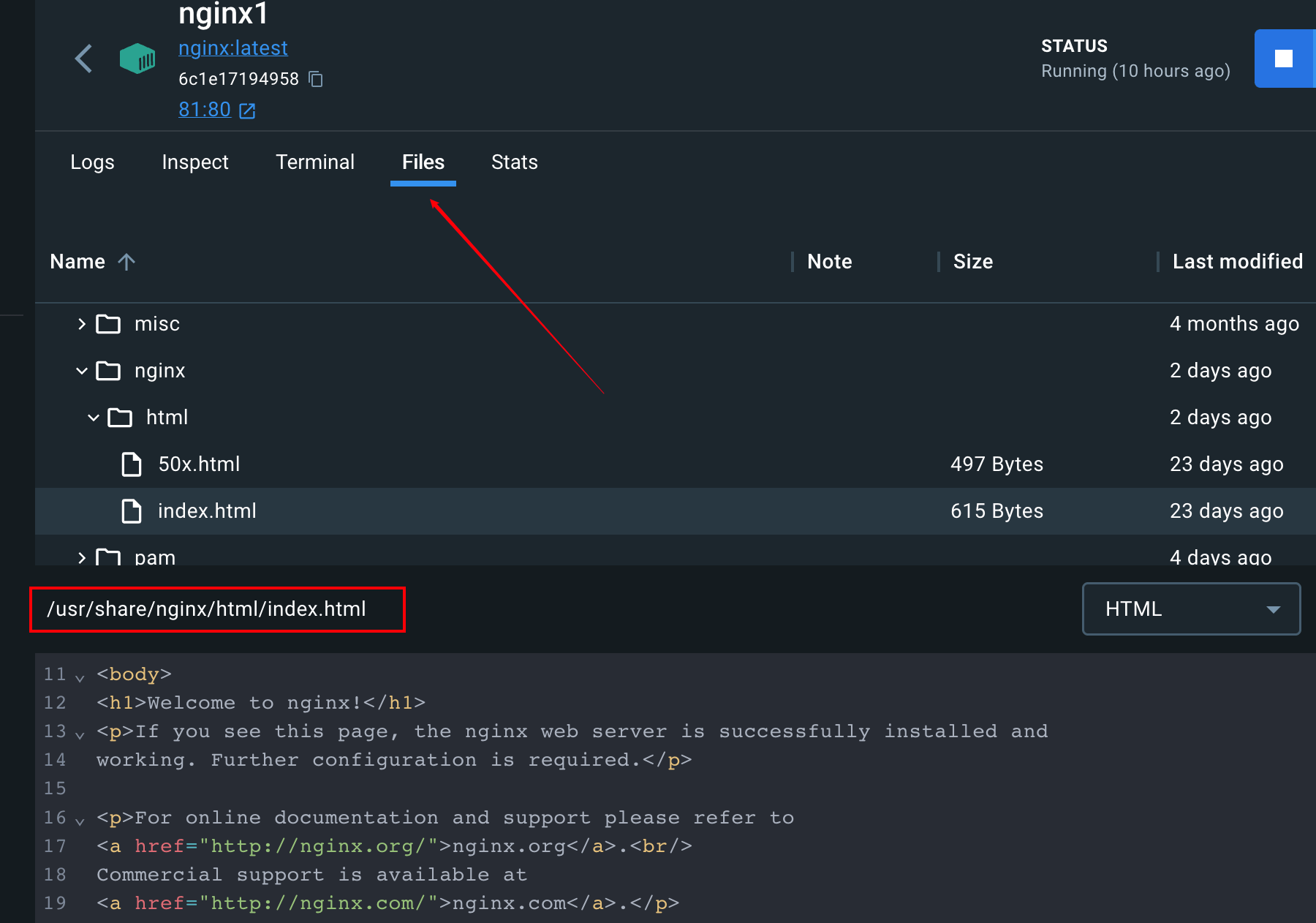Collapse the nginx folder
Viewport: 1316px width, 923px height.
tap(80, 370)
